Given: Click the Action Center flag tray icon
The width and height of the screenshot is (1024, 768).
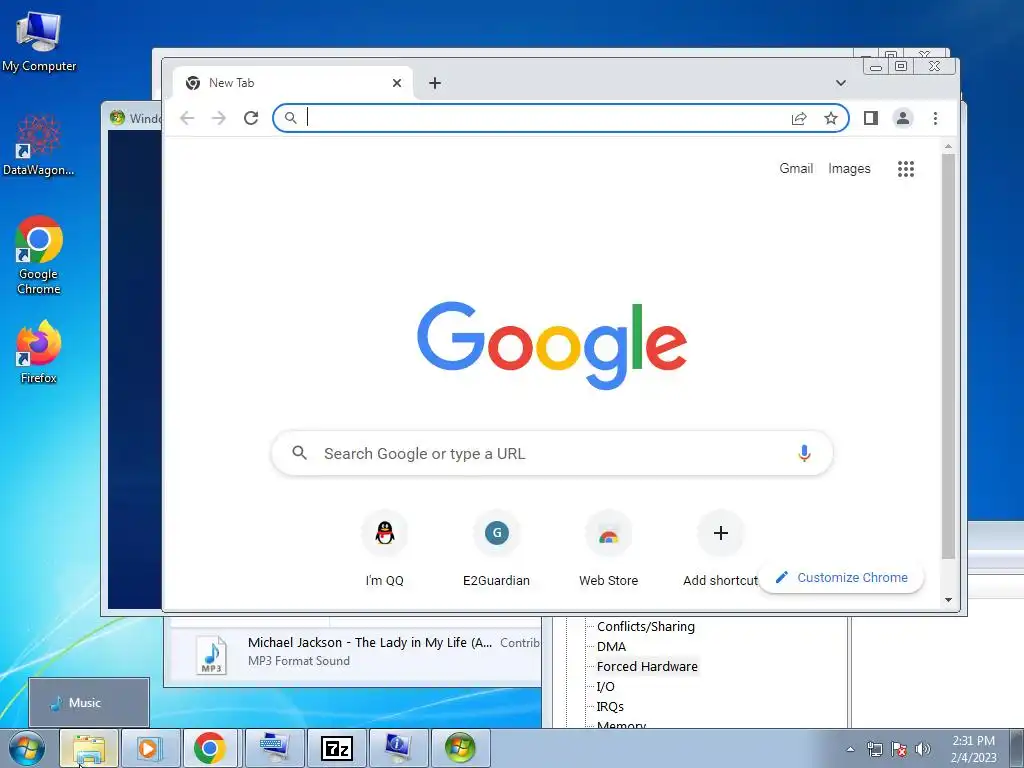Looking at the screenshot, I should point(899,749).
